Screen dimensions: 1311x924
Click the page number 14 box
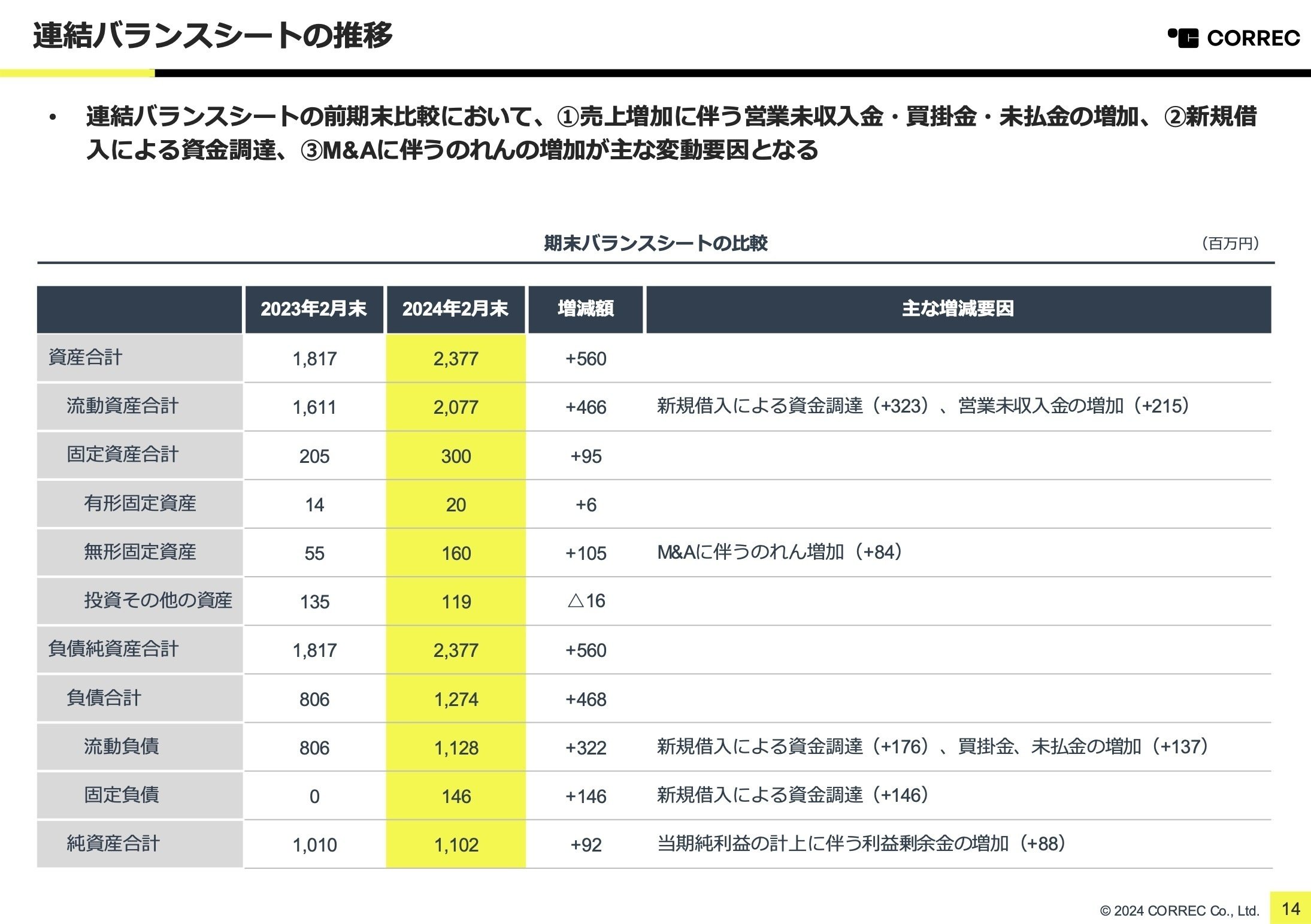pos(1290,908)
